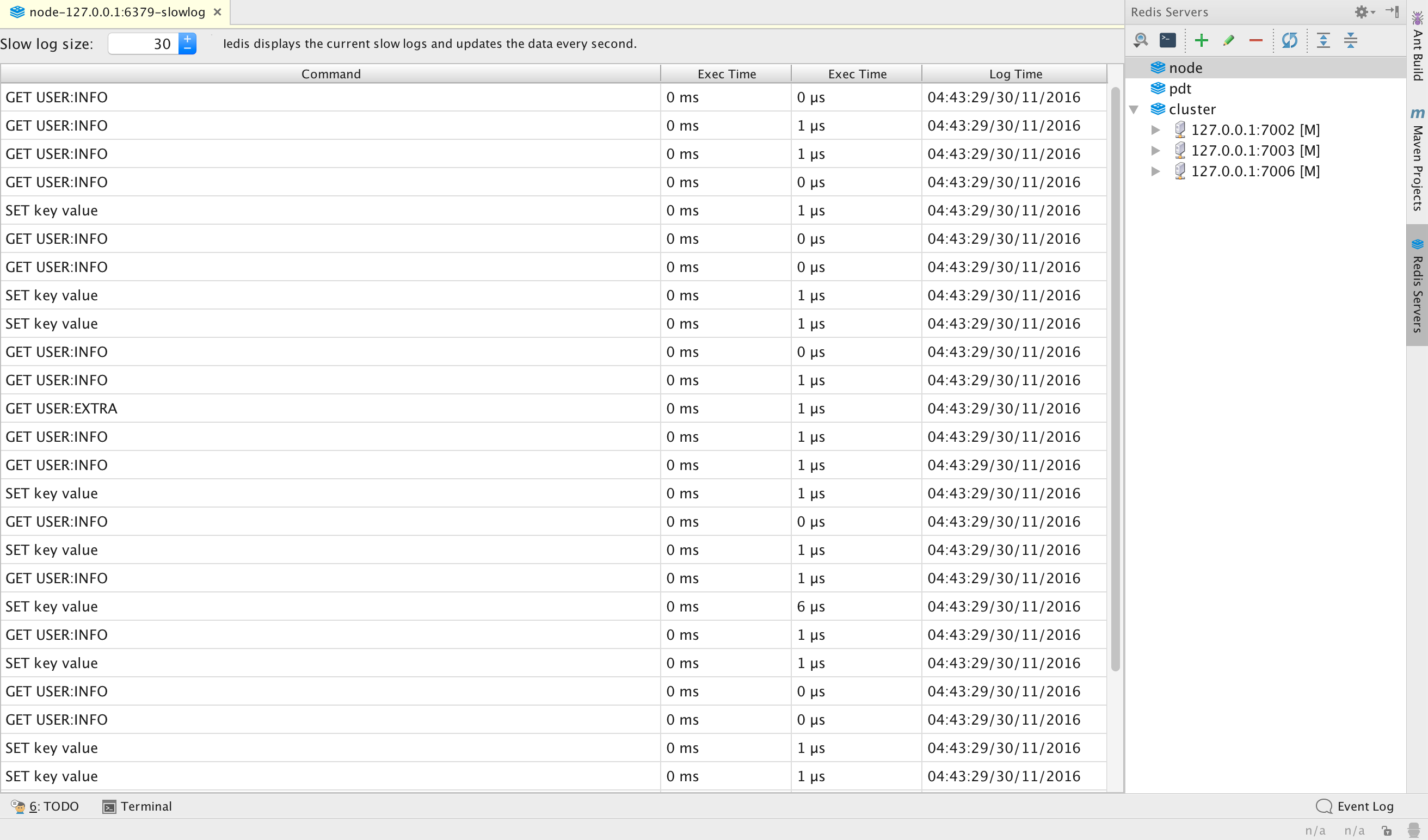This screenshot has height=840, width=1428.
Task: Collapse the cluster tree node arrow
Action: pos(1134,109)
